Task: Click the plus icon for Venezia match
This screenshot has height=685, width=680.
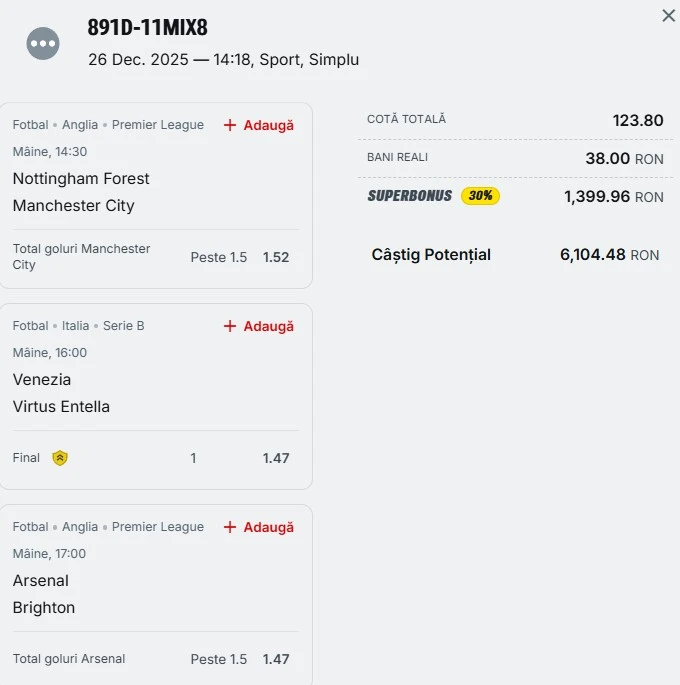Action: [230, 326]
